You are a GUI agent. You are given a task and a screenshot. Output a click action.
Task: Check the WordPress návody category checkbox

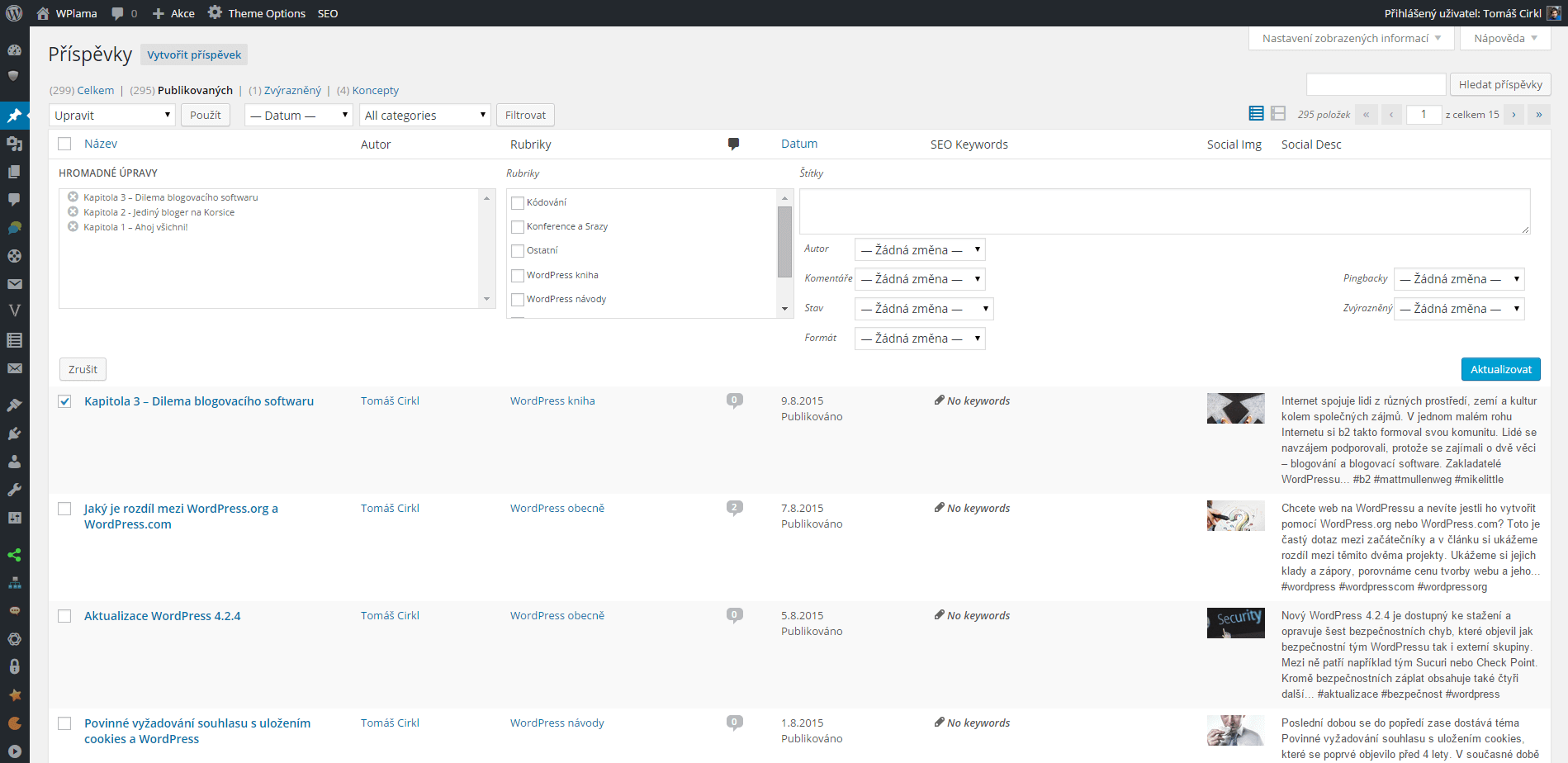coord(518,300)
